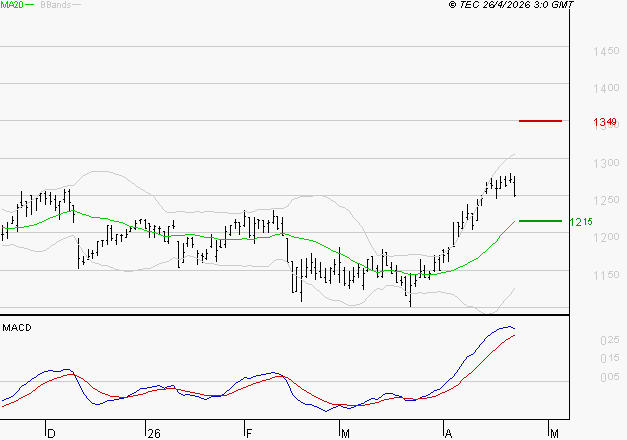
Task: Click the 1150 price axis label
Action: (606, 275)
